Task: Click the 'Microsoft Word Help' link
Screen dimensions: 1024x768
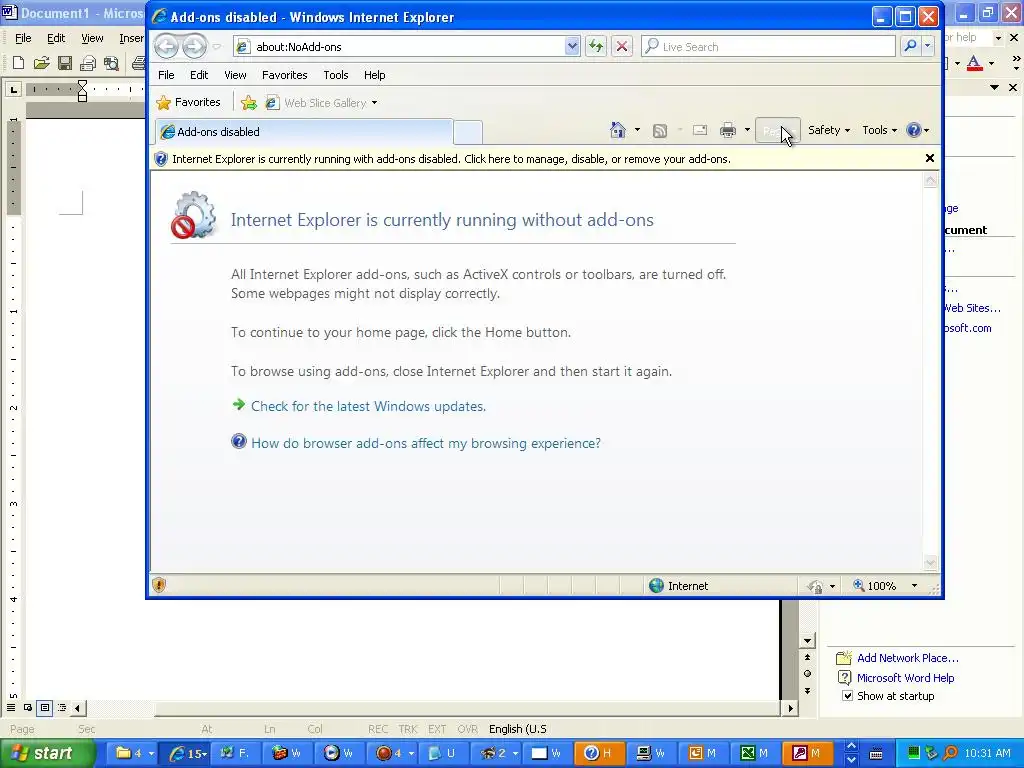Action: tap(905, 678)
